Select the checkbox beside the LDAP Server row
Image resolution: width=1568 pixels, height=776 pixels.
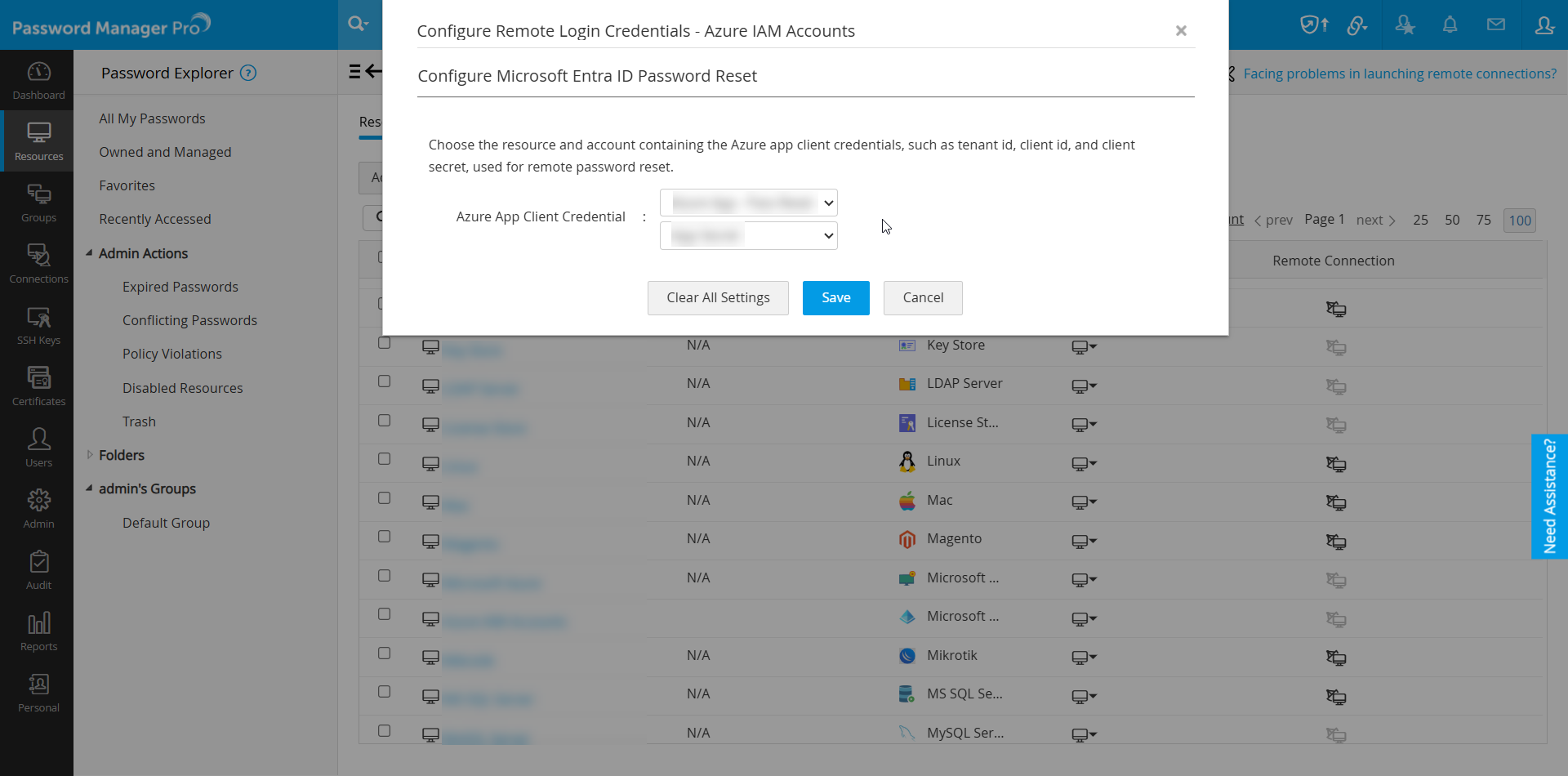point(385,381)
